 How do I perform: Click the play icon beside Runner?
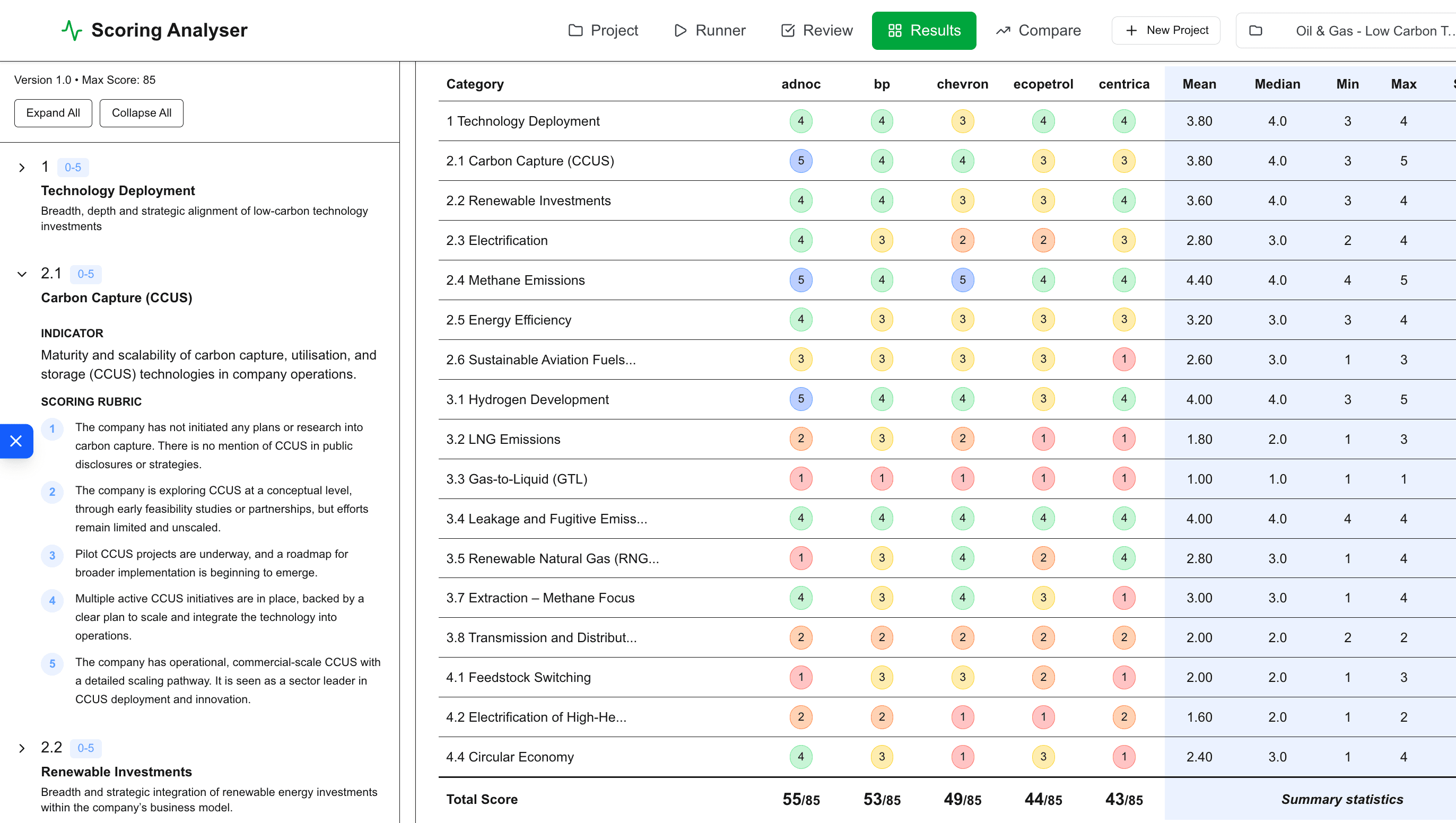[x=680, y=31]
